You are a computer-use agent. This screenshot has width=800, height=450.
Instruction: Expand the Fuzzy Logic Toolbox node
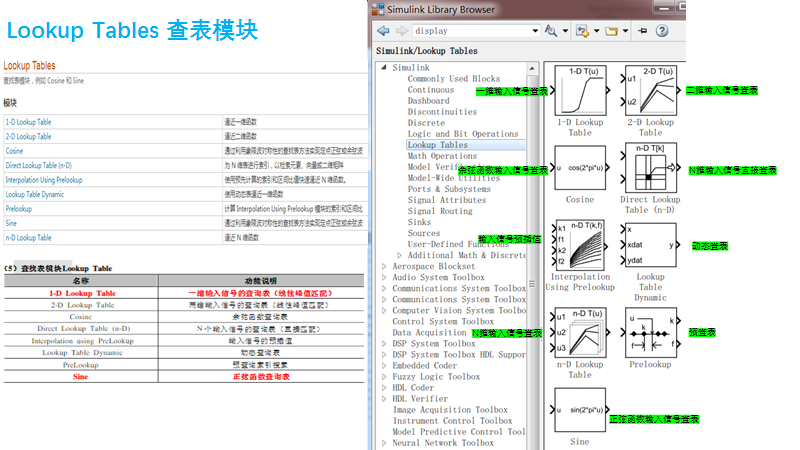(384, 377)
